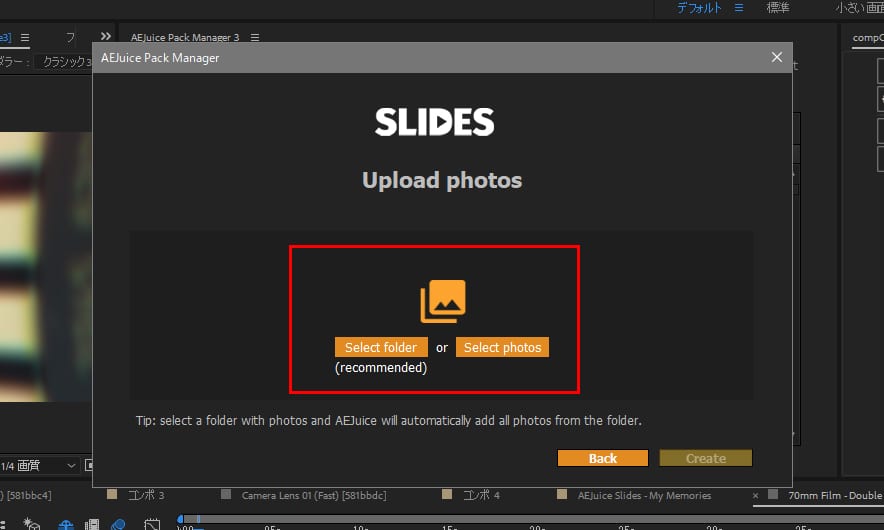The image size is (884, 530).
Task: Open the コンポ 3 timeline tab
Action: pyautogui.click(x=146, y=495)
